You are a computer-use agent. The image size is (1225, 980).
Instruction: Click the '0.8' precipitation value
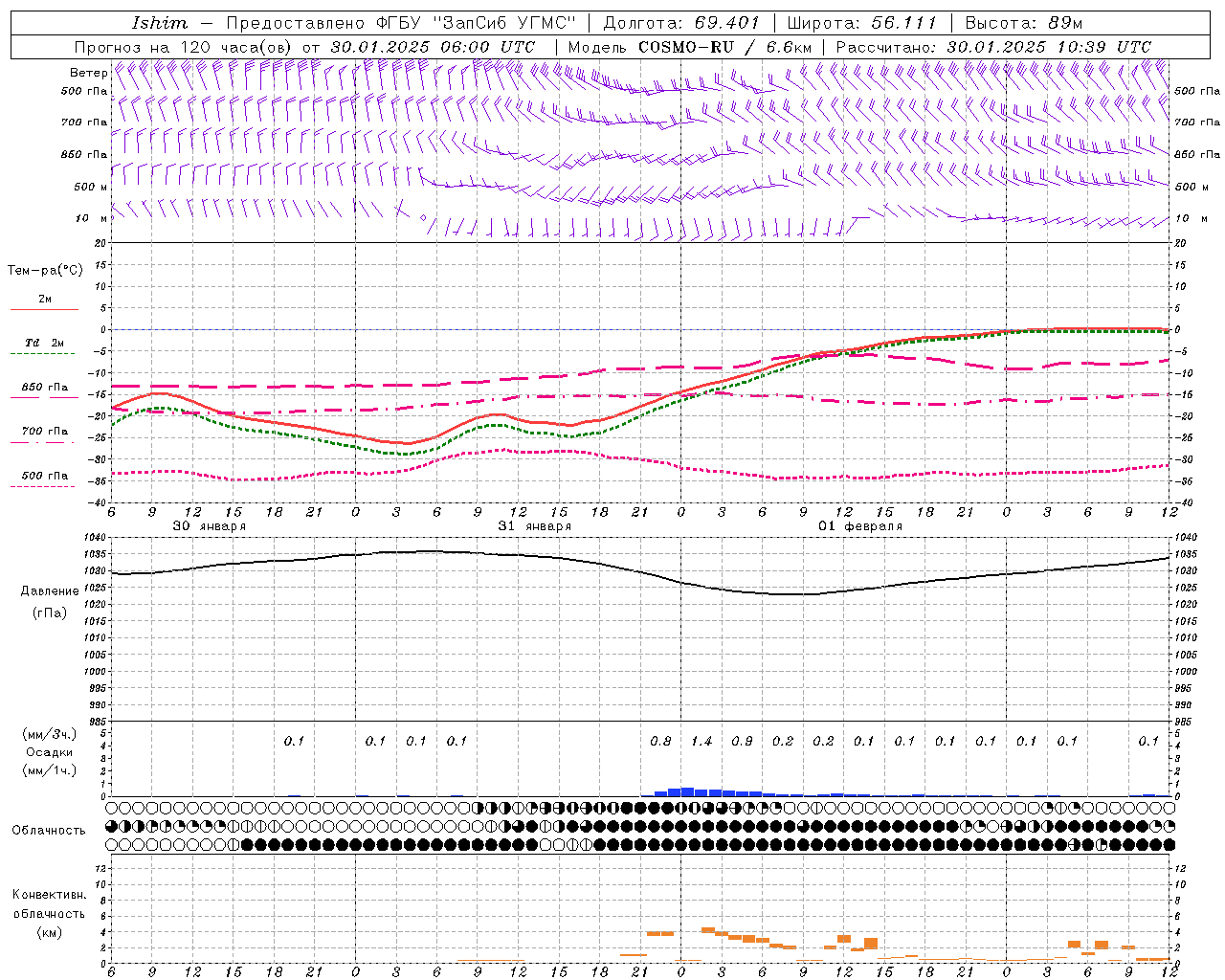660,742
